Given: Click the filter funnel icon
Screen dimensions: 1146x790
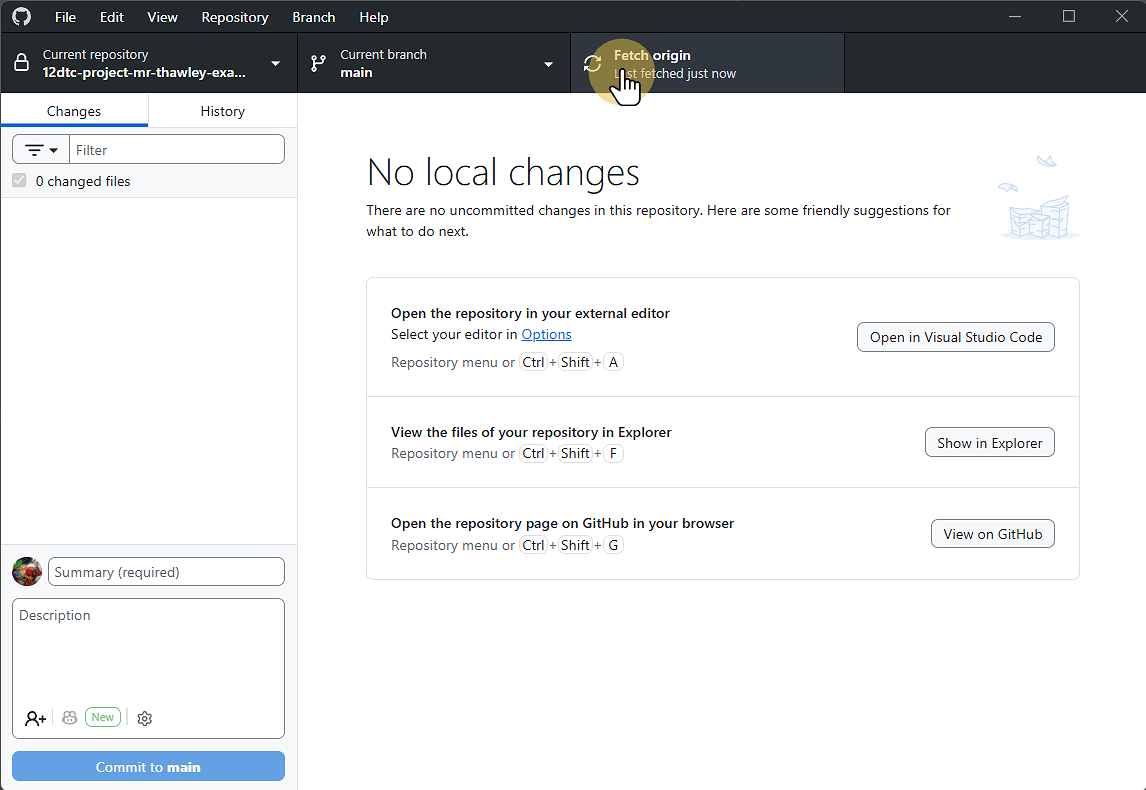Looking at the screenshot, I should 33,148.
